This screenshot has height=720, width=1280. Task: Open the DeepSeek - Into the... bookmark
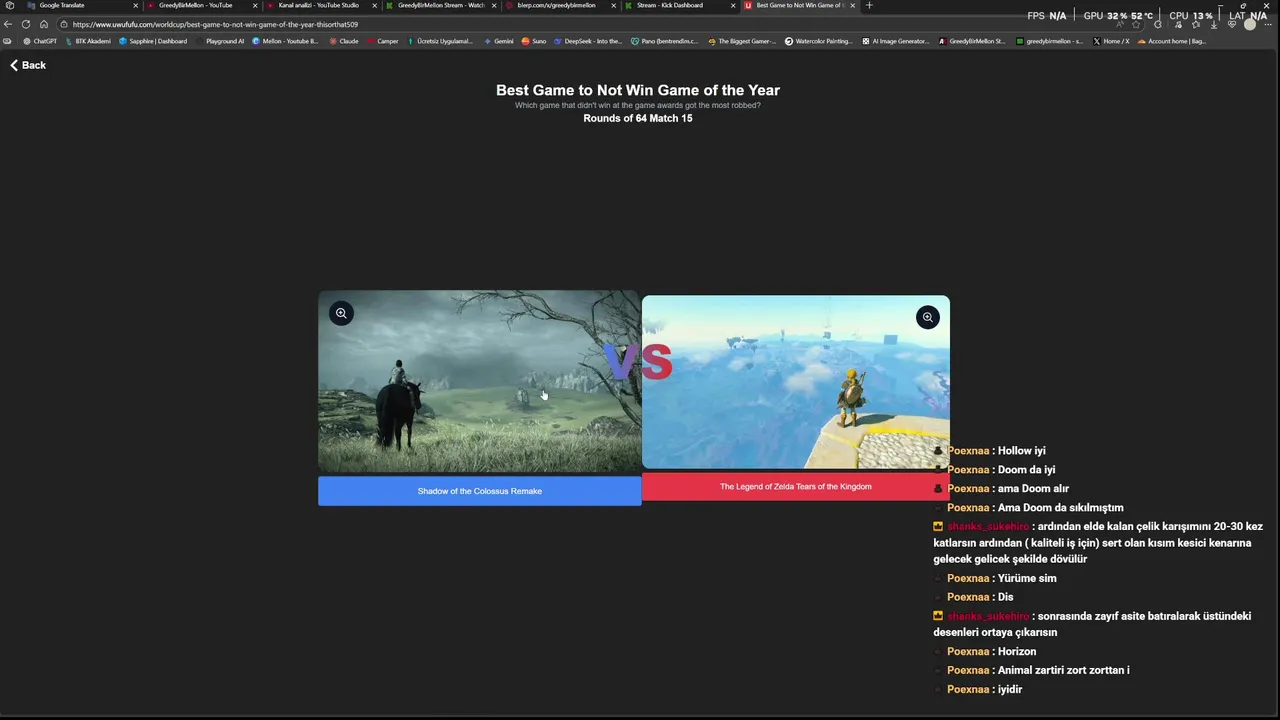pyautogui.click(x=588, y=41)
